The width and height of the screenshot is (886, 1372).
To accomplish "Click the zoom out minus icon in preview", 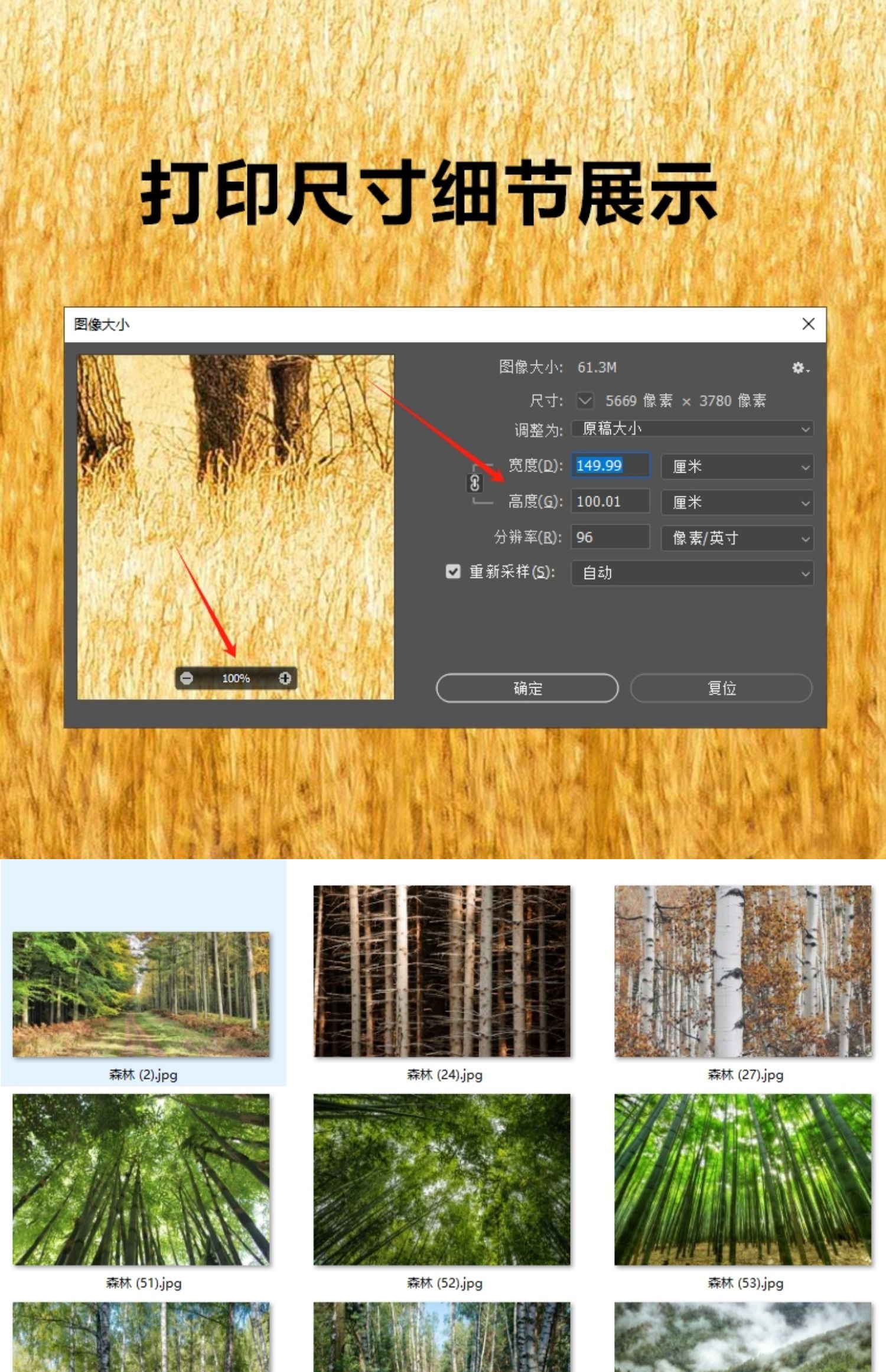I will [187, 678].
